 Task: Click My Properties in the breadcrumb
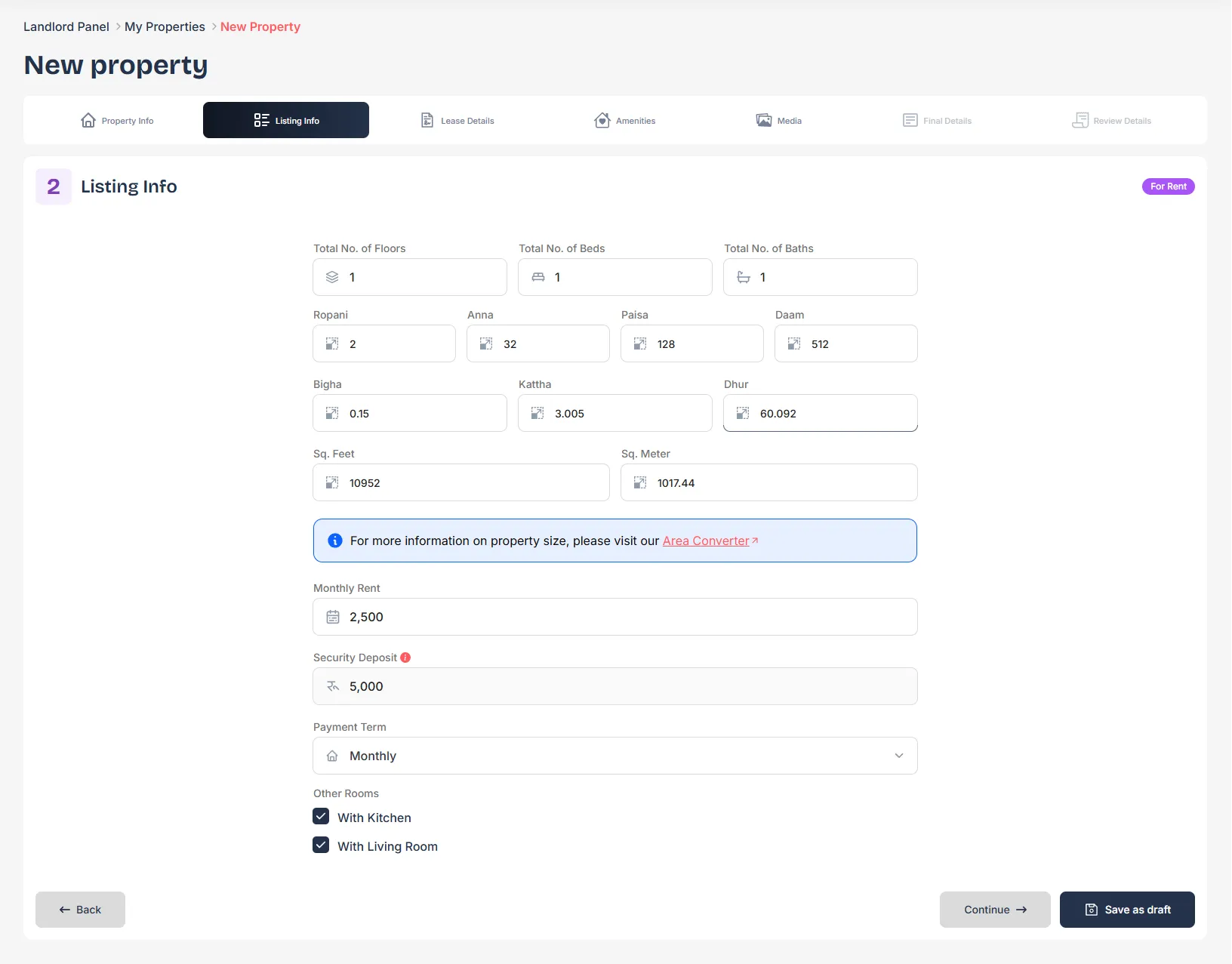[x=165, y=26]
